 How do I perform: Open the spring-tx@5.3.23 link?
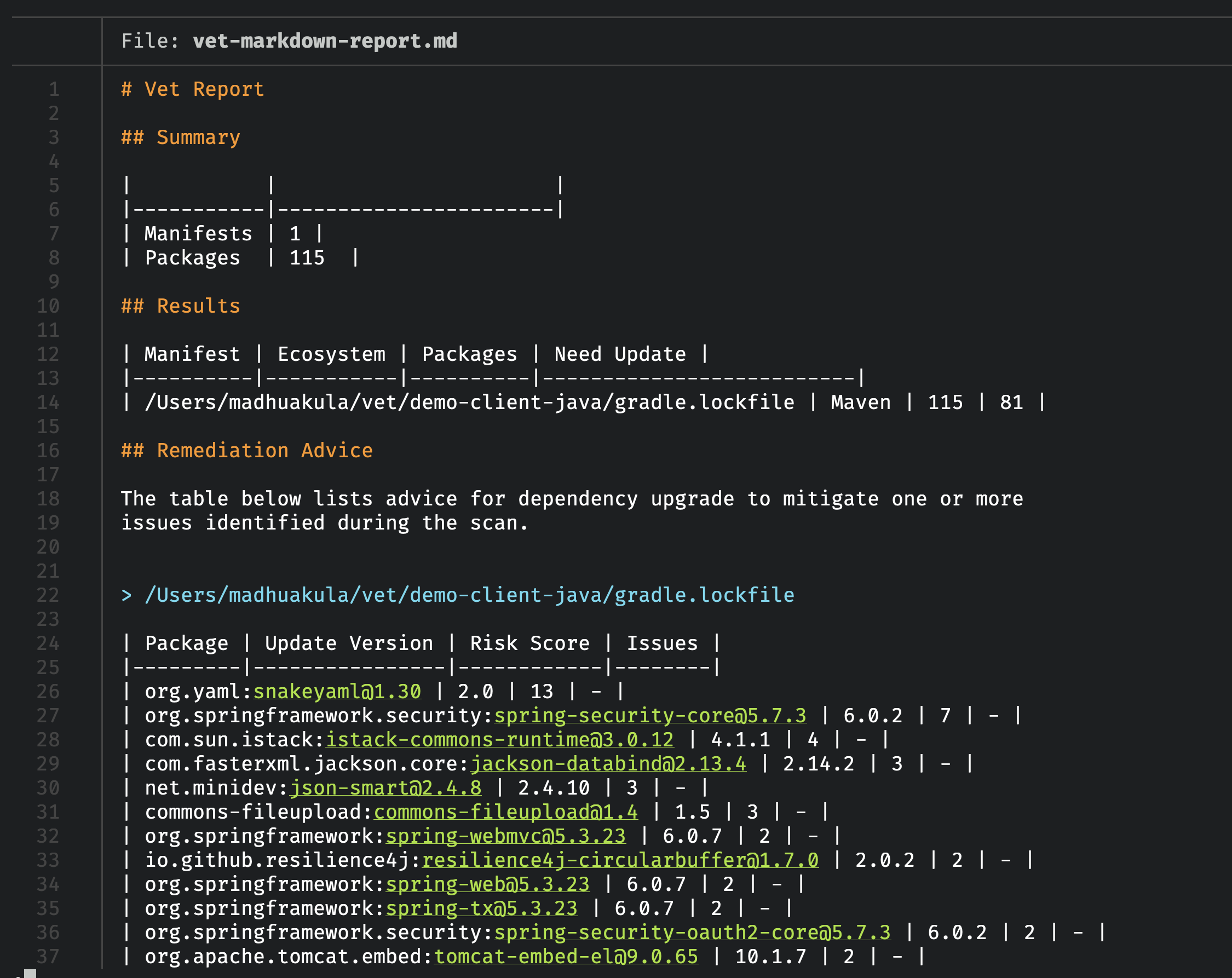pos(482,908)
